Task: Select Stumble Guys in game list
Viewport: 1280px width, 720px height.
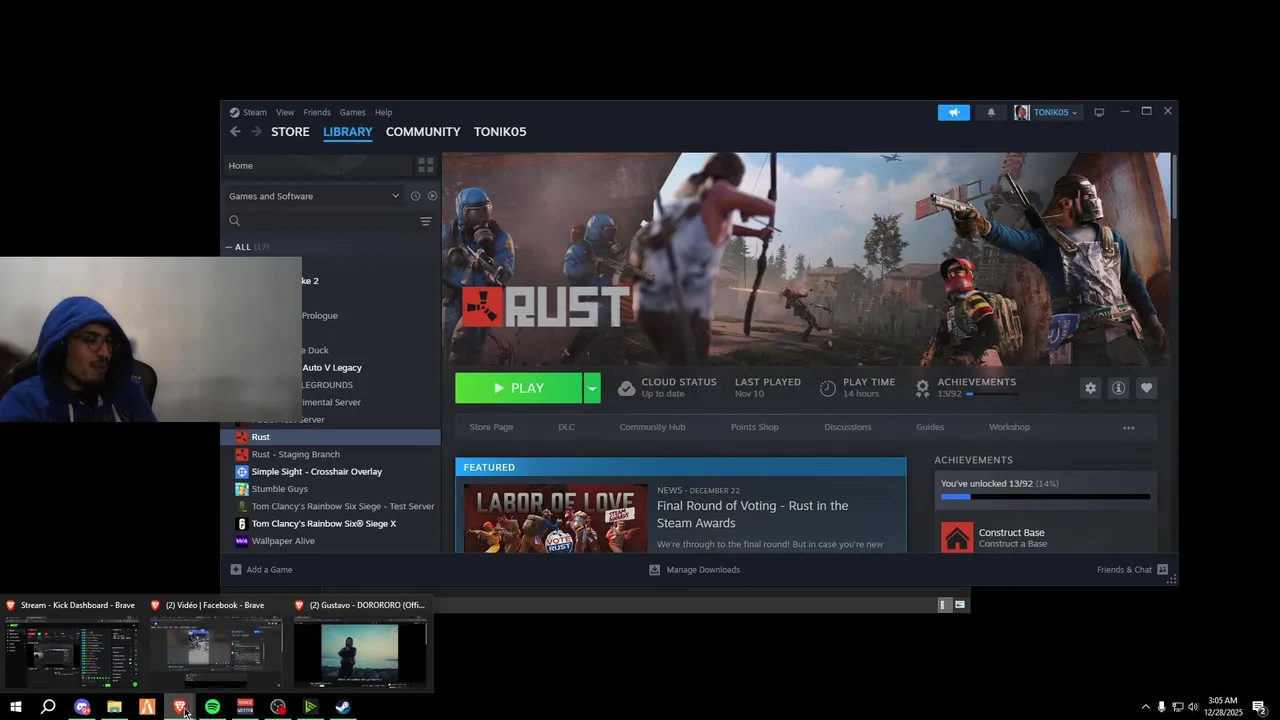Action: [x=280, y=489]
